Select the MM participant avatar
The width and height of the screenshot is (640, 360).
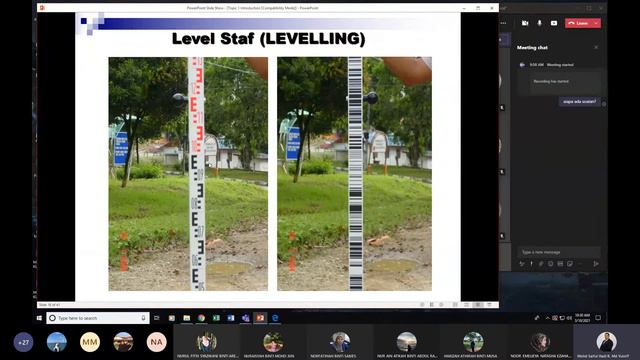pyautogui.click(x=90, y=342)
